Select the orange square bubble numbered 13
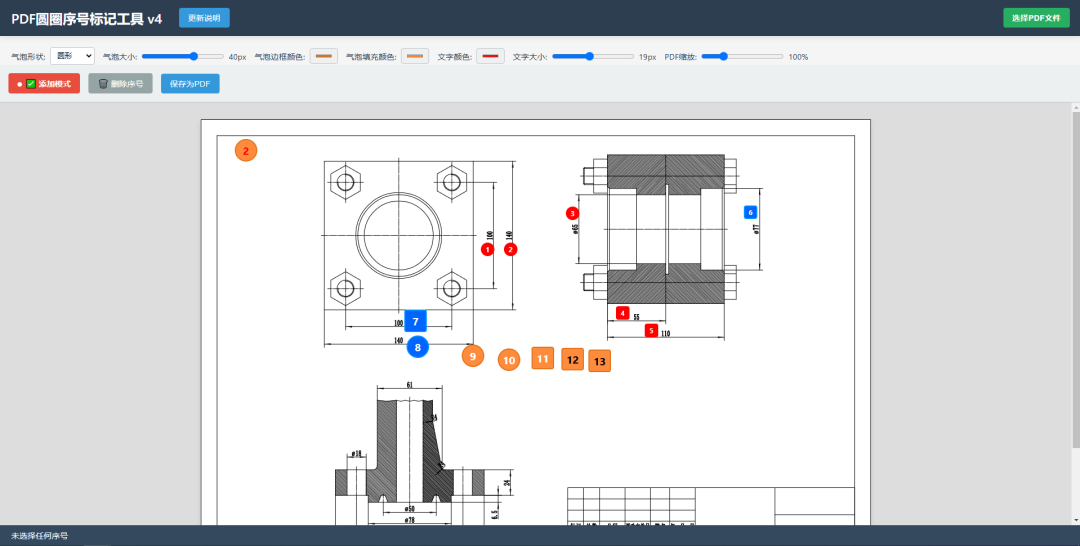The height and width of the screenshot is (546, 1080). point(599,361)
